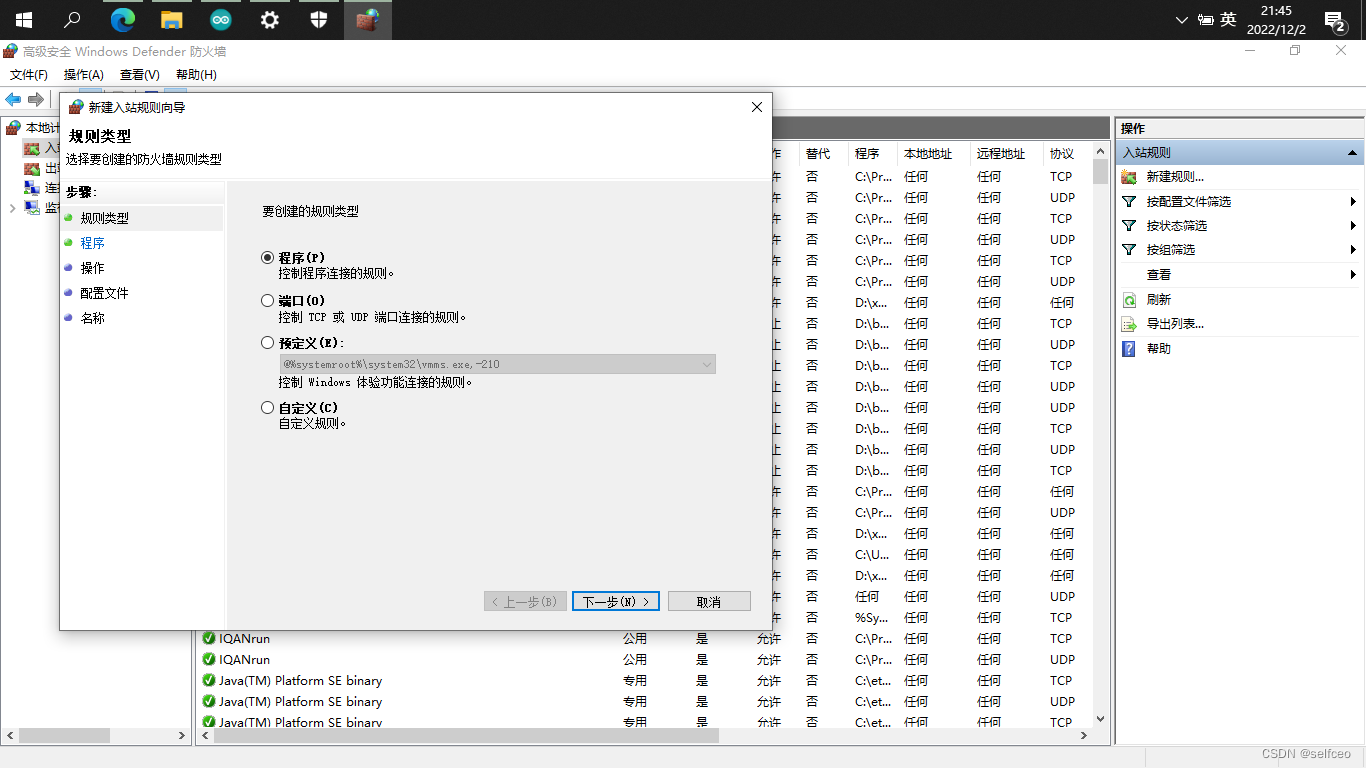1366x768 pixels.
Task: Open the 查看(V) menu
Action: tap(140, 75)
